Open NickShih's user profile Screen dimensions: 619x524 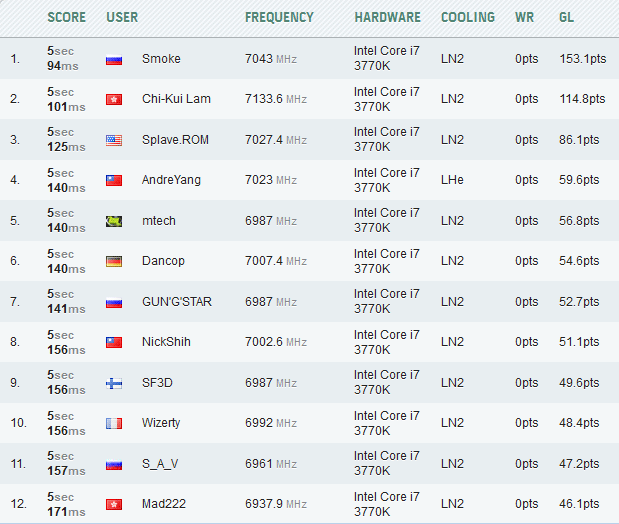[166, 342]
